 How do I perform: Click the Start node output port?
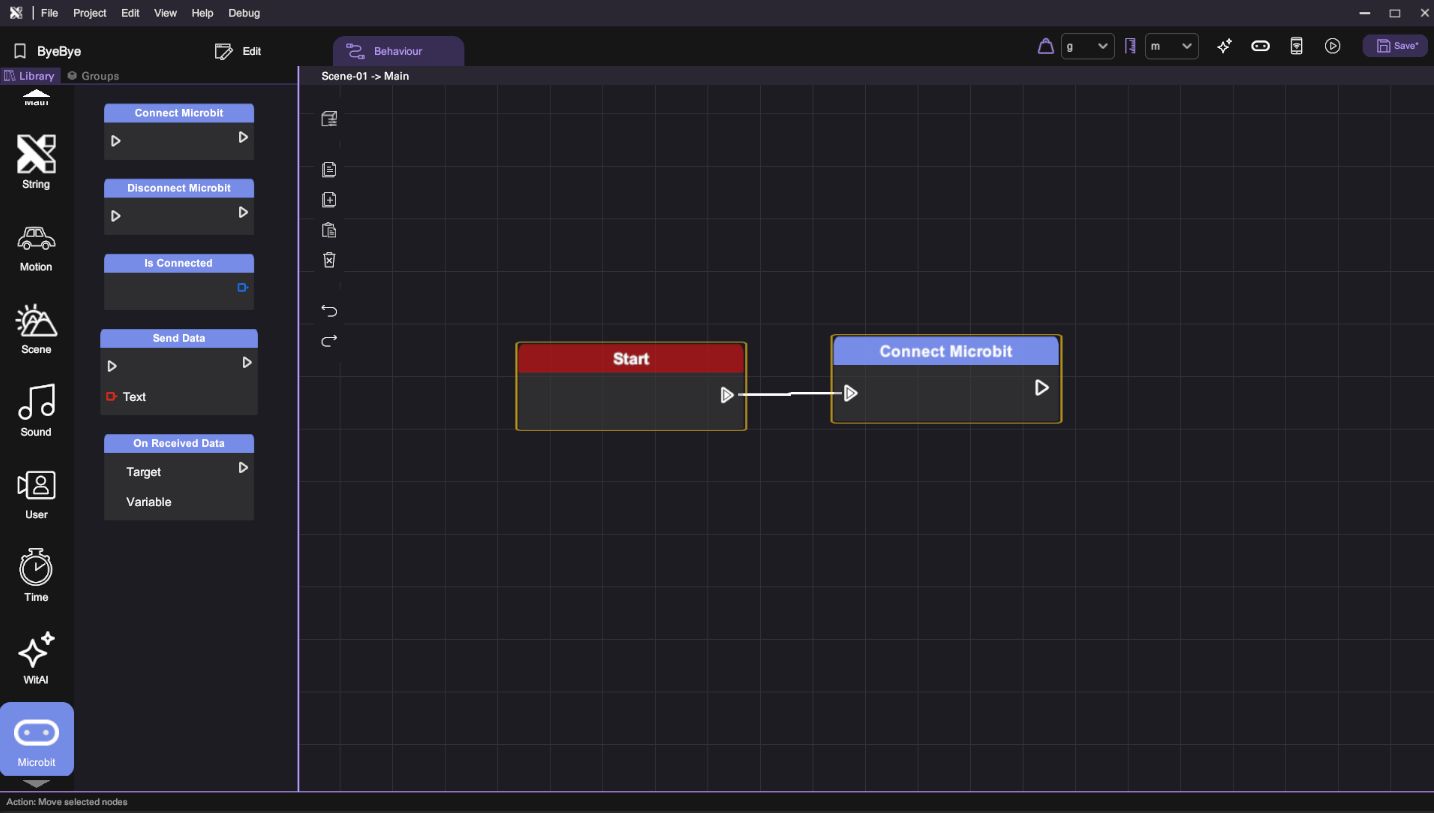click(727, 395)
